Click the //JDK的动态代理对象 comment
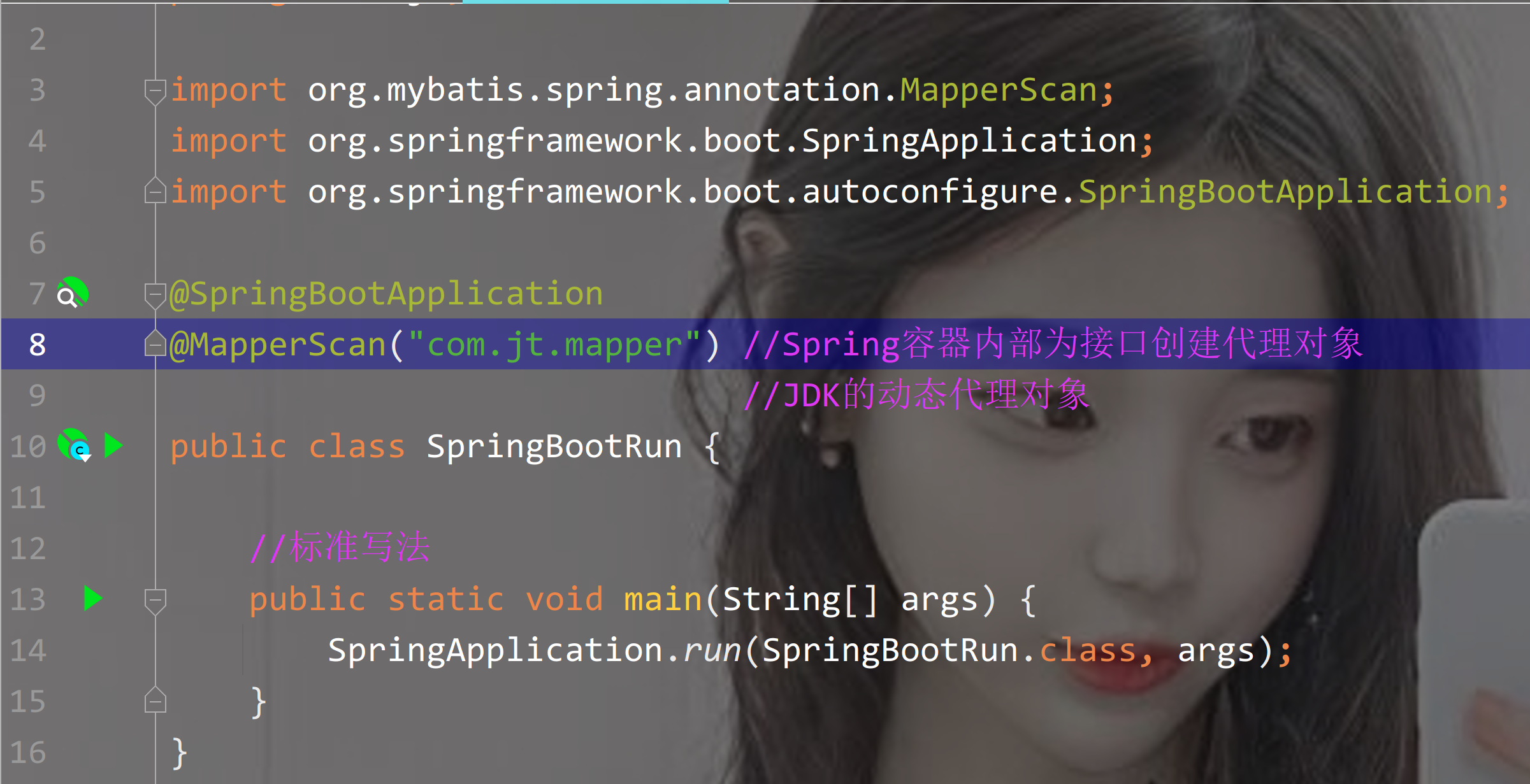 click(916, 395)
